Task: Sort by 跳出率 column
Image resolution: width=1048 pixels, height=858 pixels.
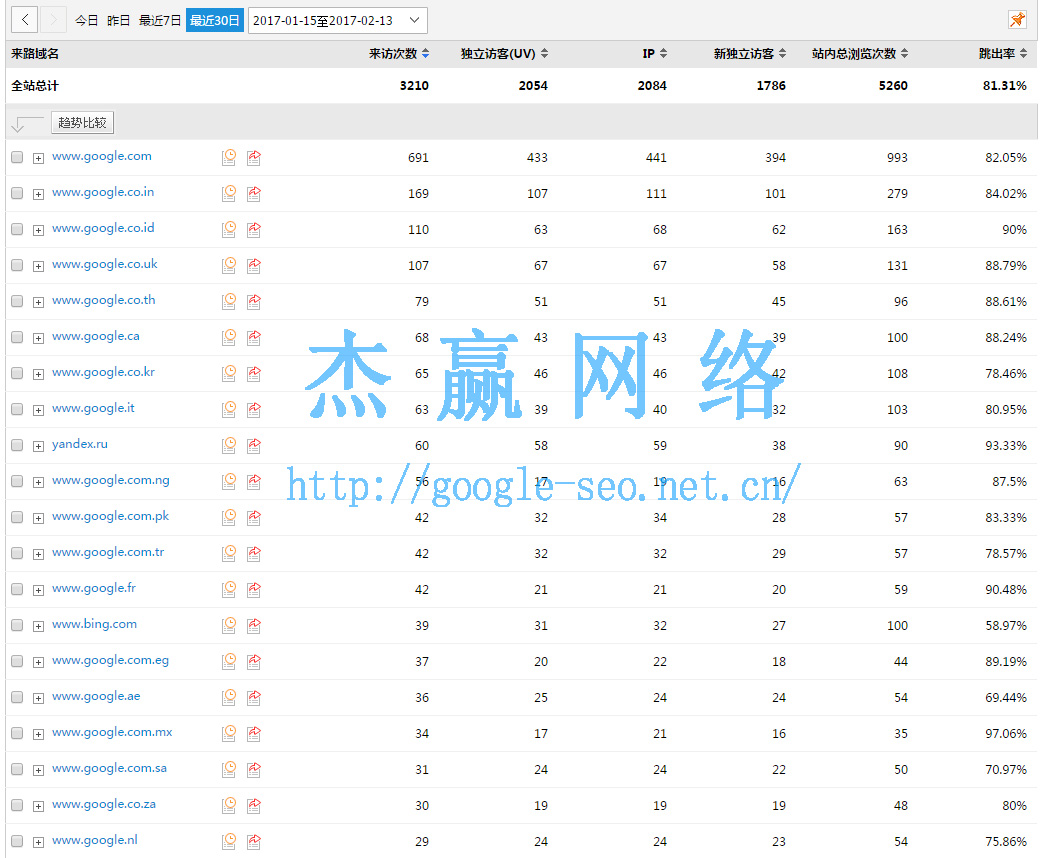Action: (x=1003, y=53)
